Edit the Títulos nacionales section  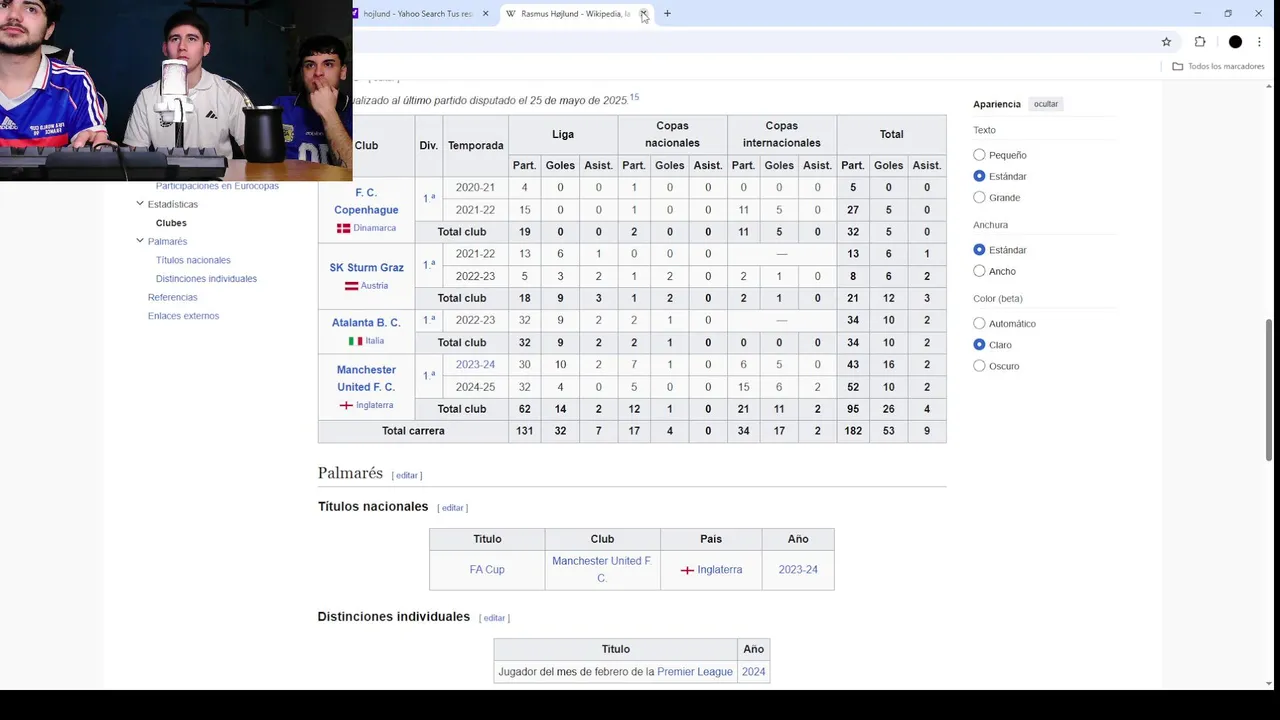click(x=453, y=508)
